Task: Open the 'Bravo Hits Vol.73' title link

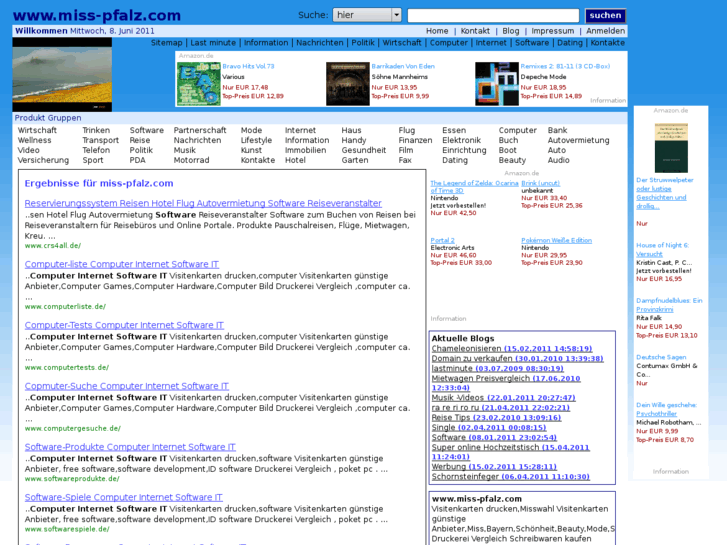Action: (x=248, y=66)
